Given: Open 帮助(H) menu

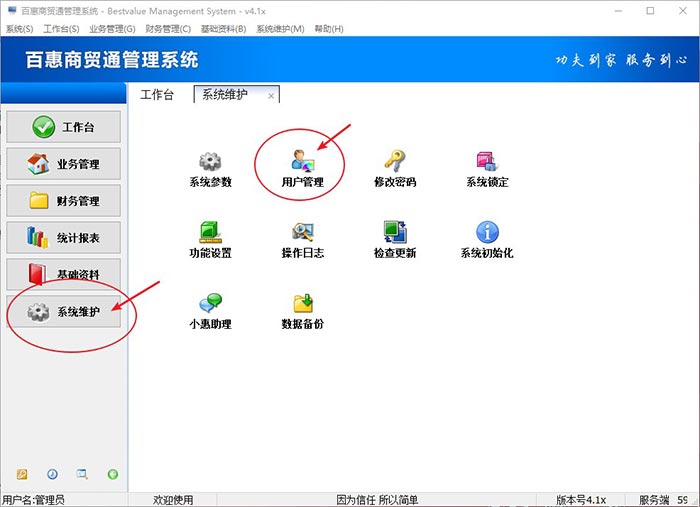Looking at the screenshot, I should pyautogui.click(x=329, y=29).
